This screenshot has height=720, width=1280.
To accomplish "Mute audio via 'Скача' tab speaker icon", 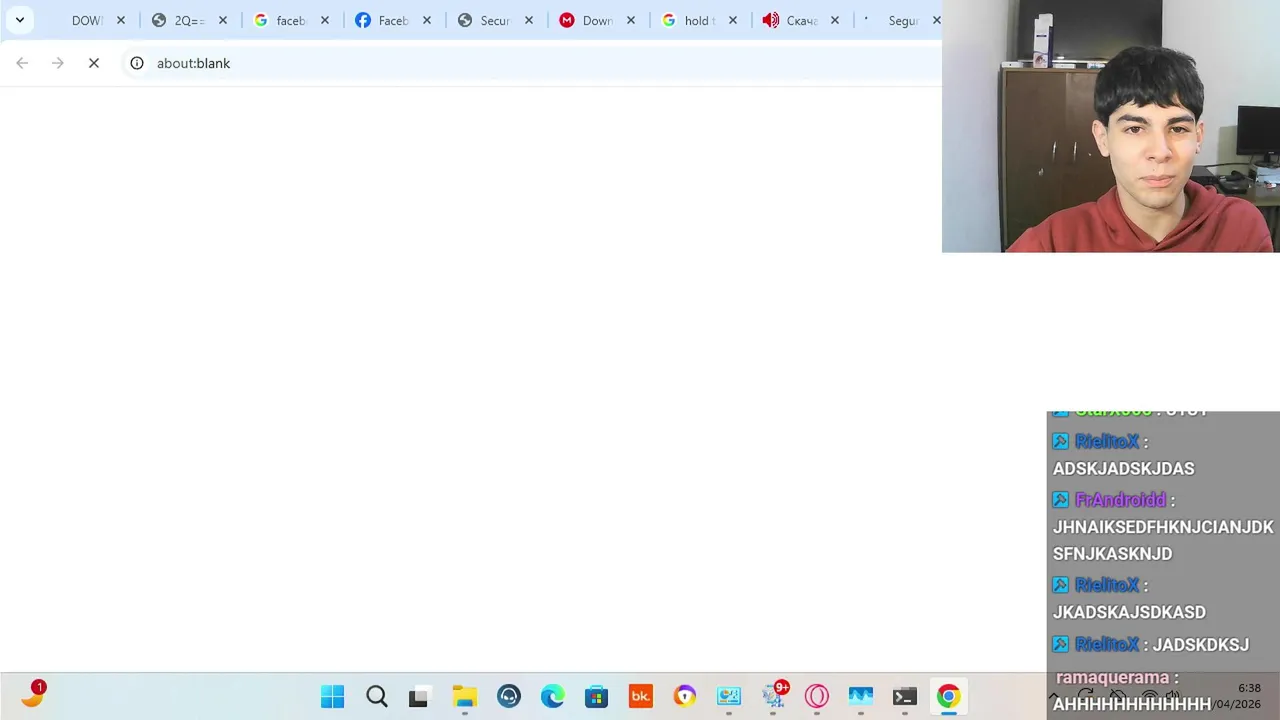I will point(771,20).
